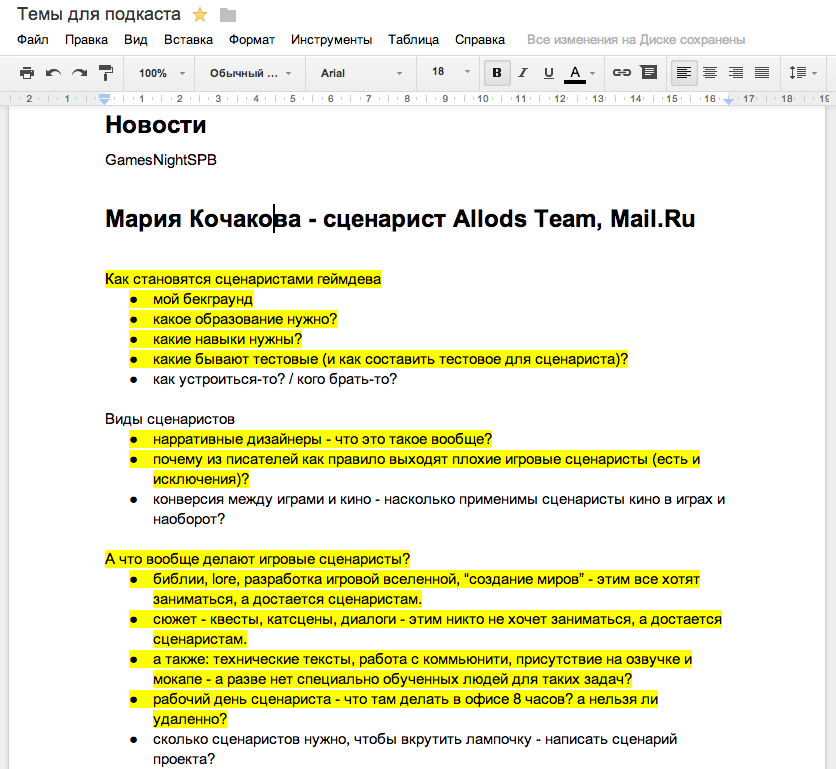Toggle italic formatting
Image resolution: width=836 pixels, height=769 pixels.
[523, 73]
